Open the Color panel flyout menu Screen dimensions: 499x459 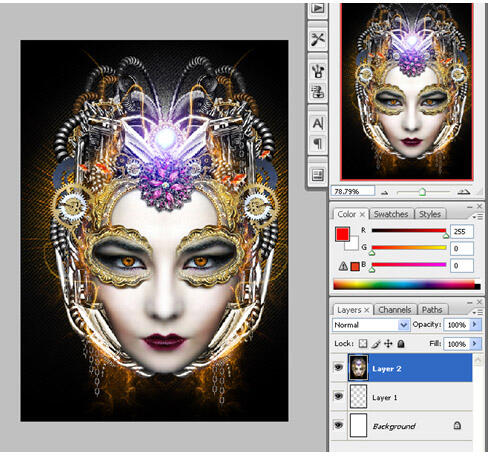(x=477, y=217)
